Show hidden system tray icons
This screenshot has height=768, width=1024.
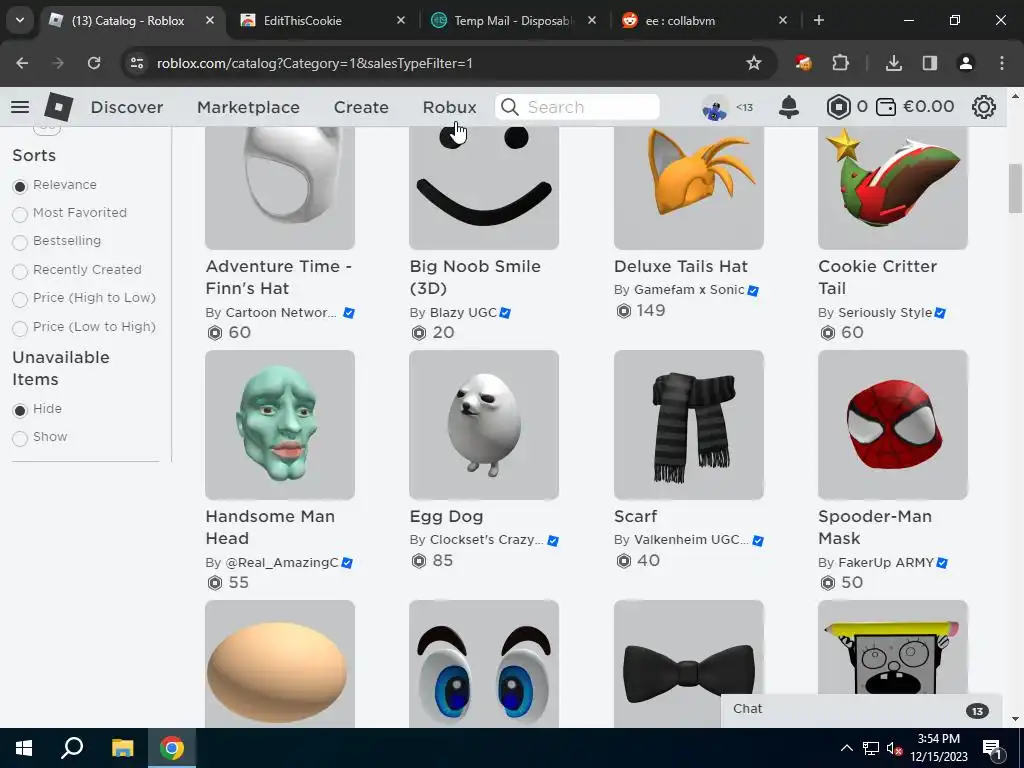846,748
